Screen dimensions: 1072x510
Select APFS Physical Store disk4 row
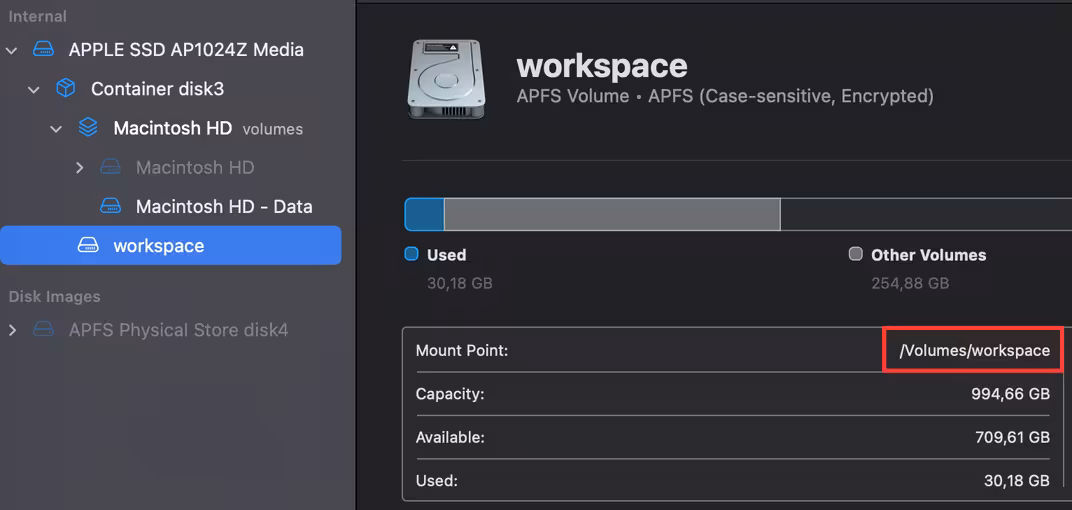tap(178, 330)
